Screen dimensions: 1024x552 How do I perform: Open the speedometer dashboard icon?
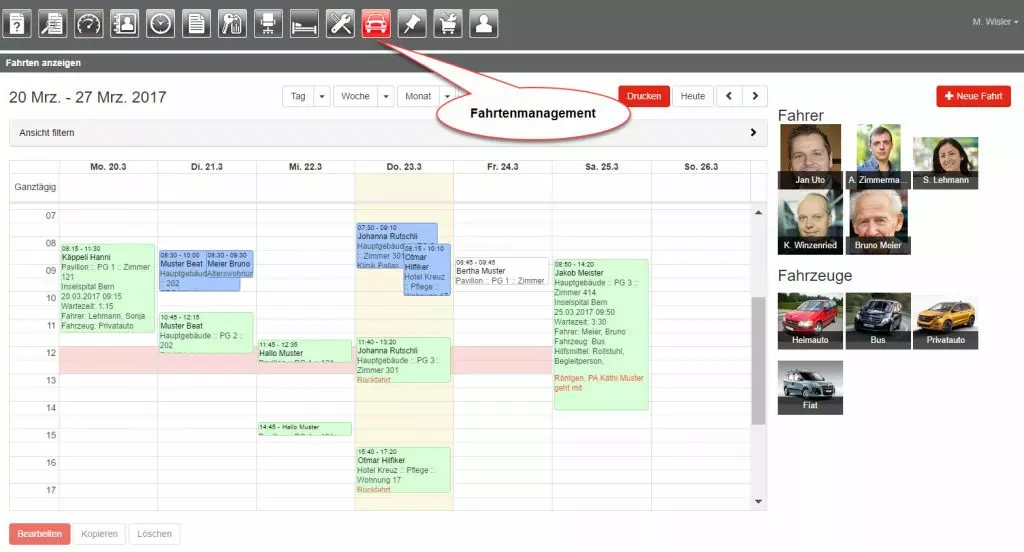(x=89, y=23)
